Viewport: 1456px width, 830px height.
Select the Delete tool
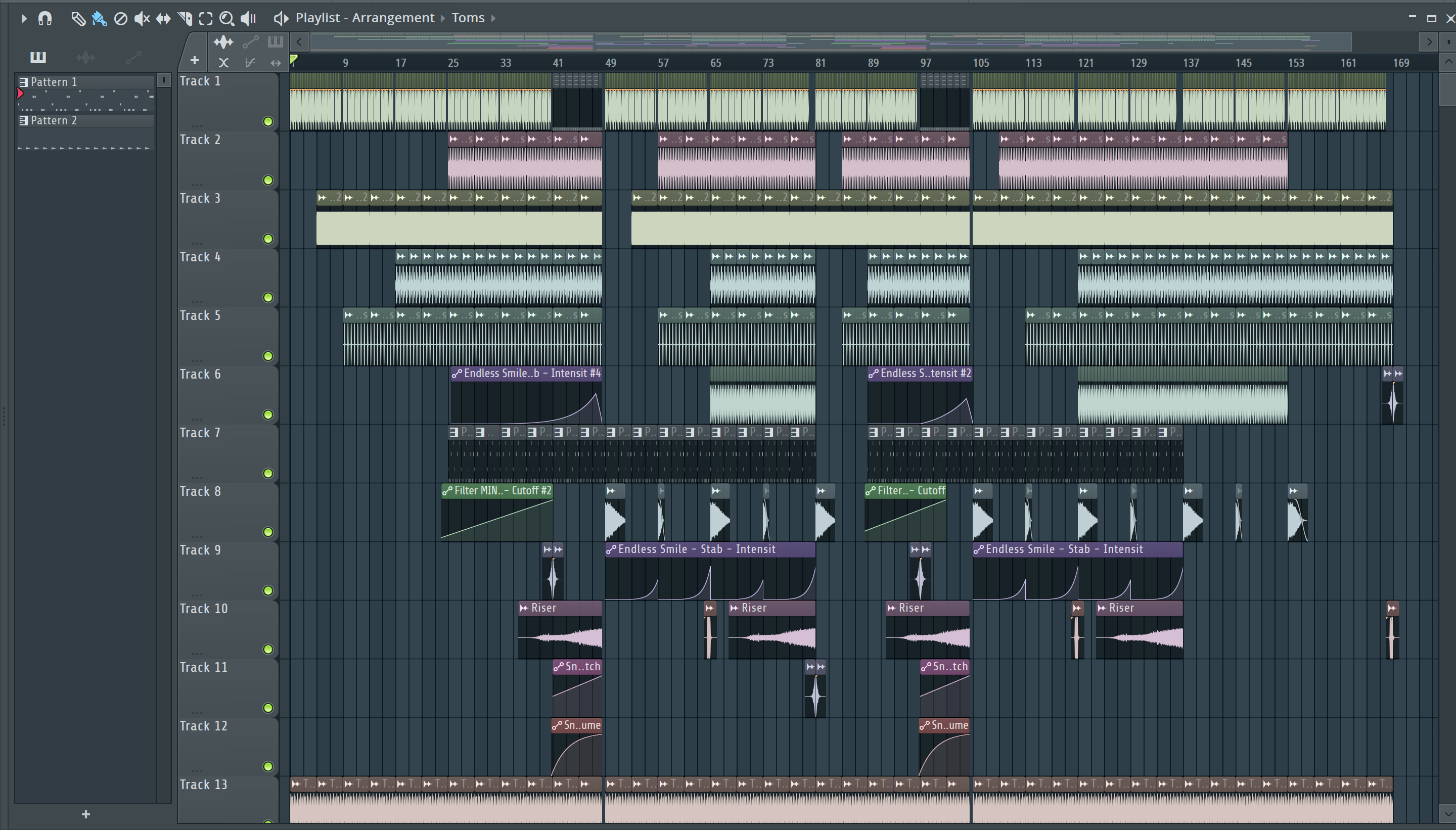(120, 19)
